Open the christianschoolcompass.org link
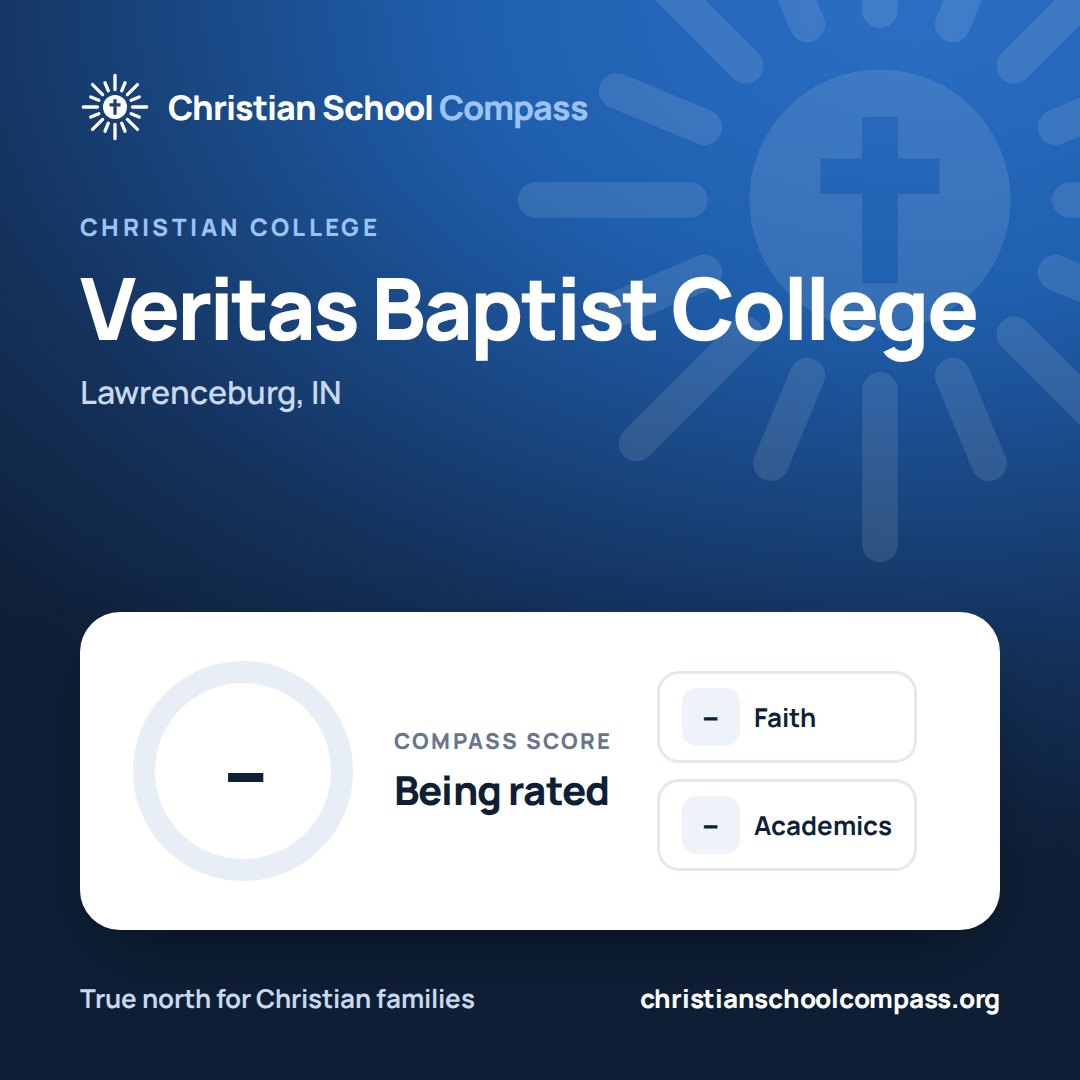 (820, 999)
